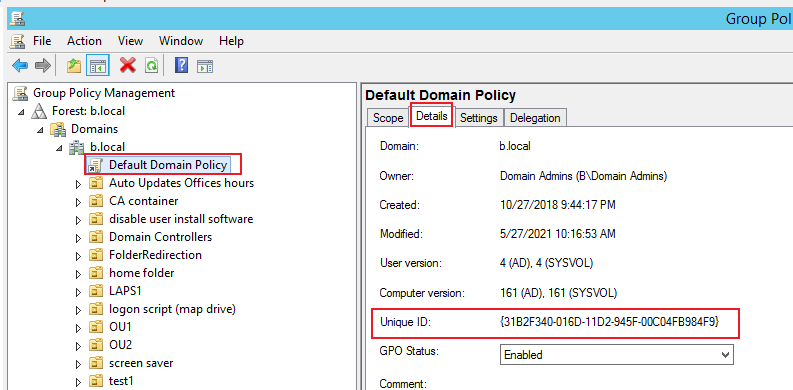The image size is (793, 390).
Task: Click the b.local domain icon
Action: [77, 147]
